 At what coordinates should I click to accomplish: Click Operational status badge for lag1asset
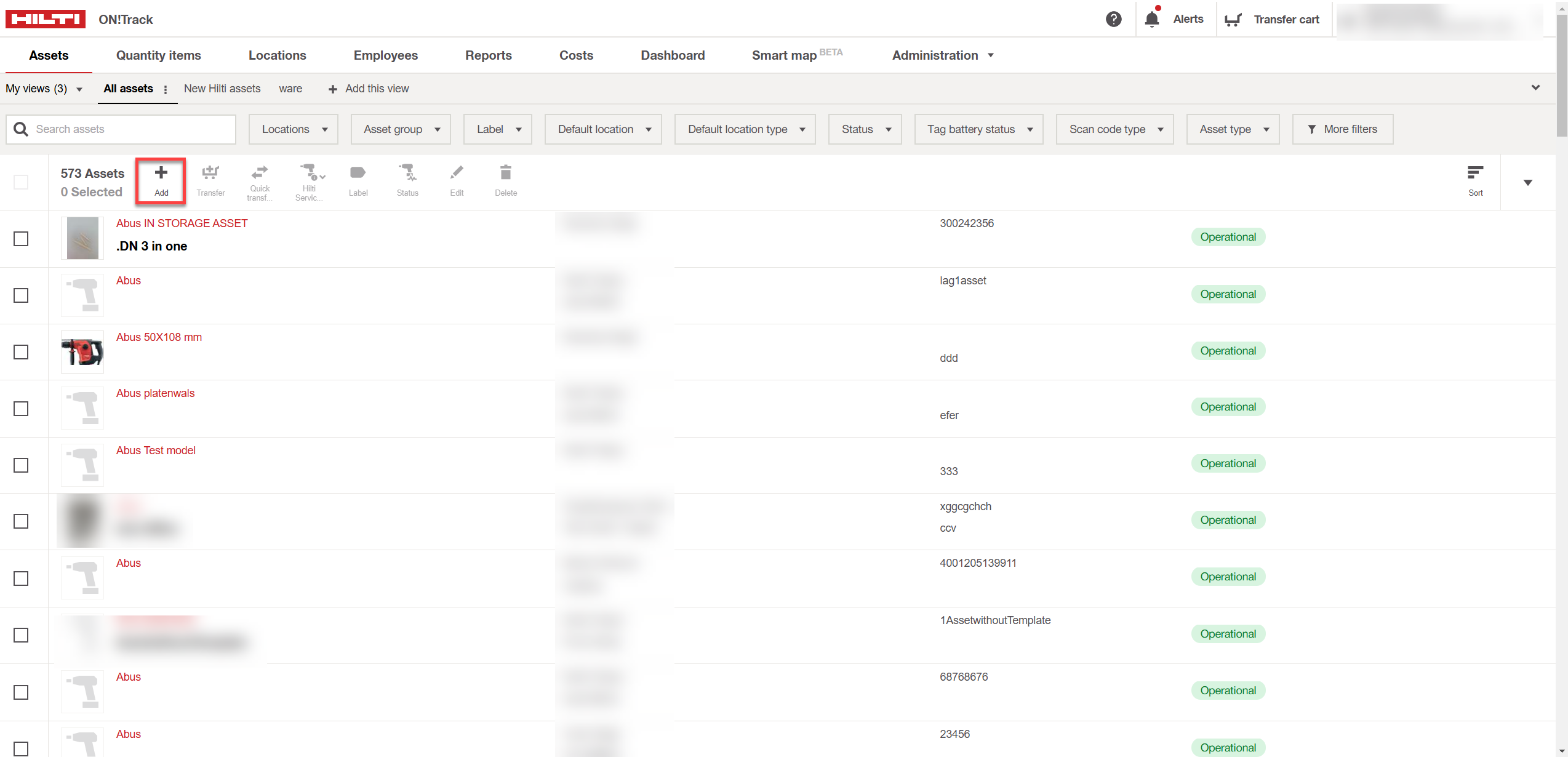(x=1228, y=294)
